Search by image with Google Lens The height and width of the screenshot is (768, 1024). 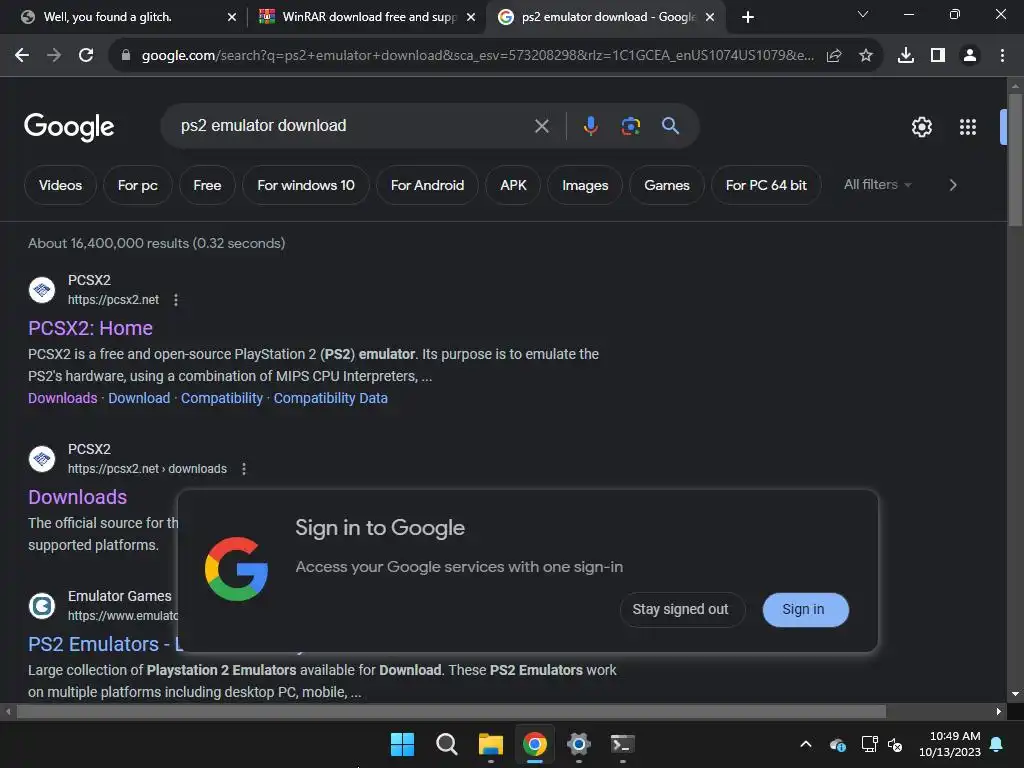tap(630, 125)
